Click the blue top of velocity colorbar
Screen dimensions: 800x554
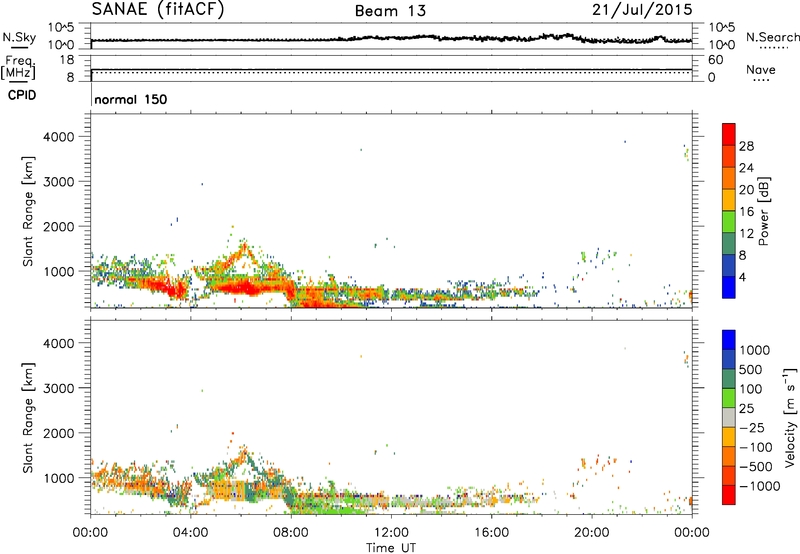pos(729,340)
